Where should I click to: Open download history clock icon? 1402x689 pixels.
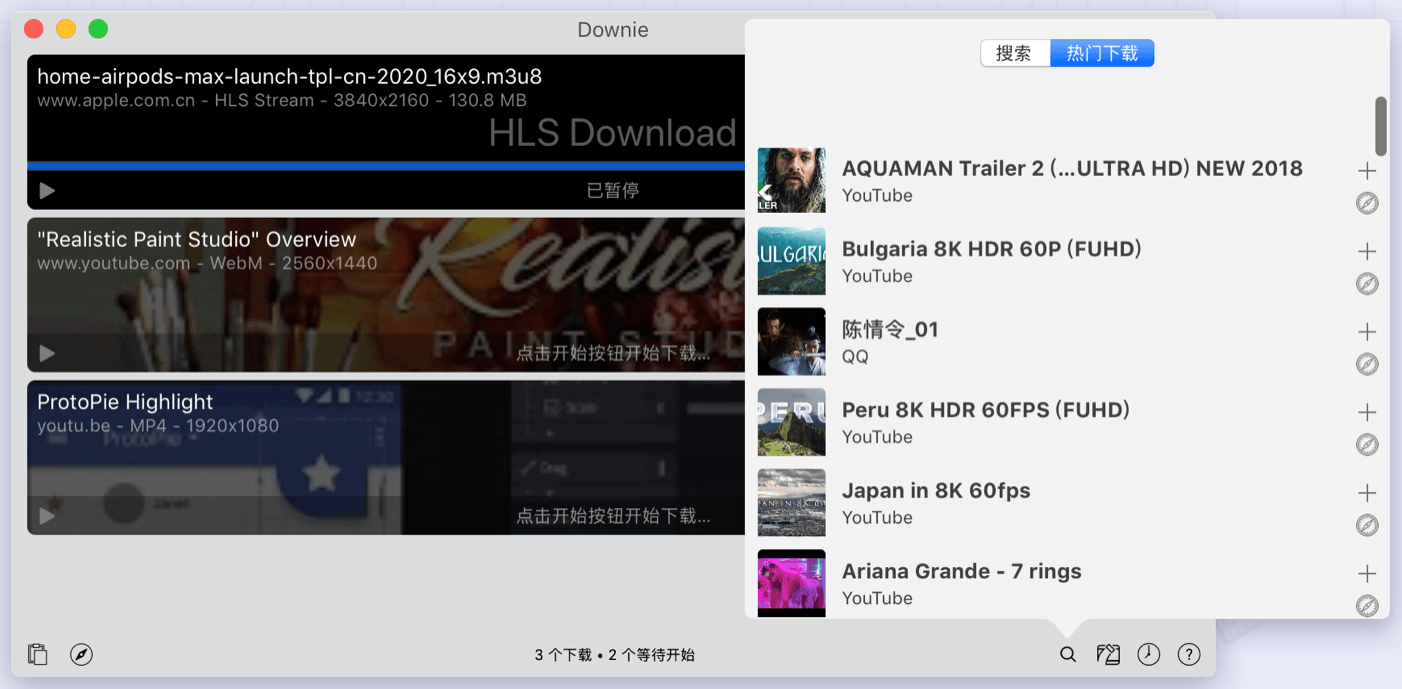(1149, 655)
